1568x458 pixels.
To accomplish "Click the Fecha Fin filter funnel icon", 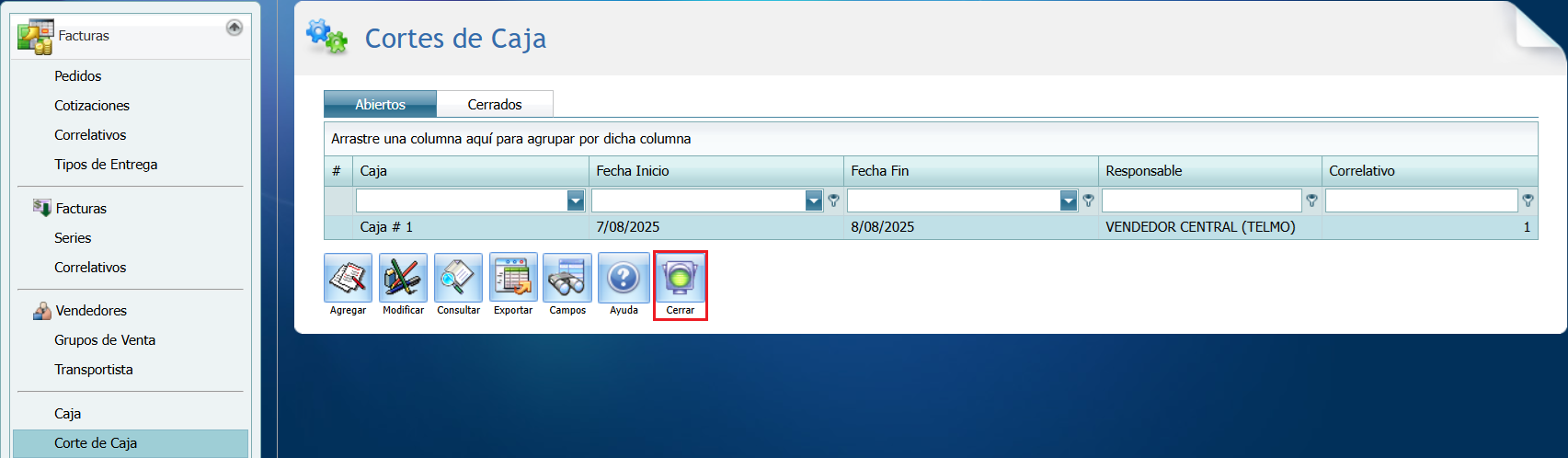I will pos(1088,200).
